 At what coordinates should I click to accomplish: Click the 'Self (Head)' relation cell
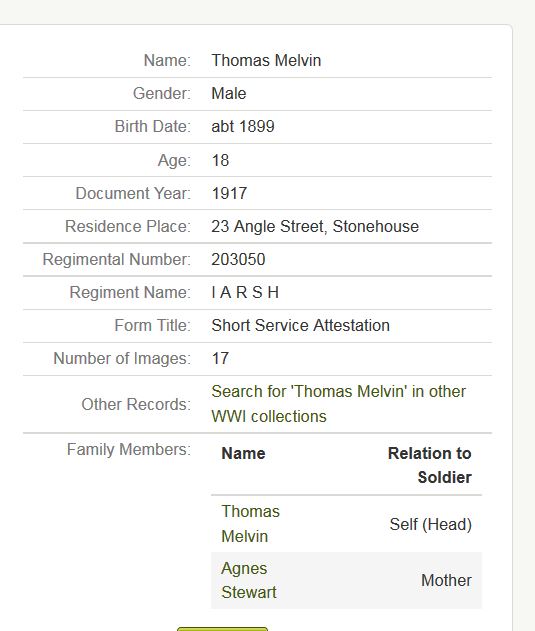click(430, 524)
